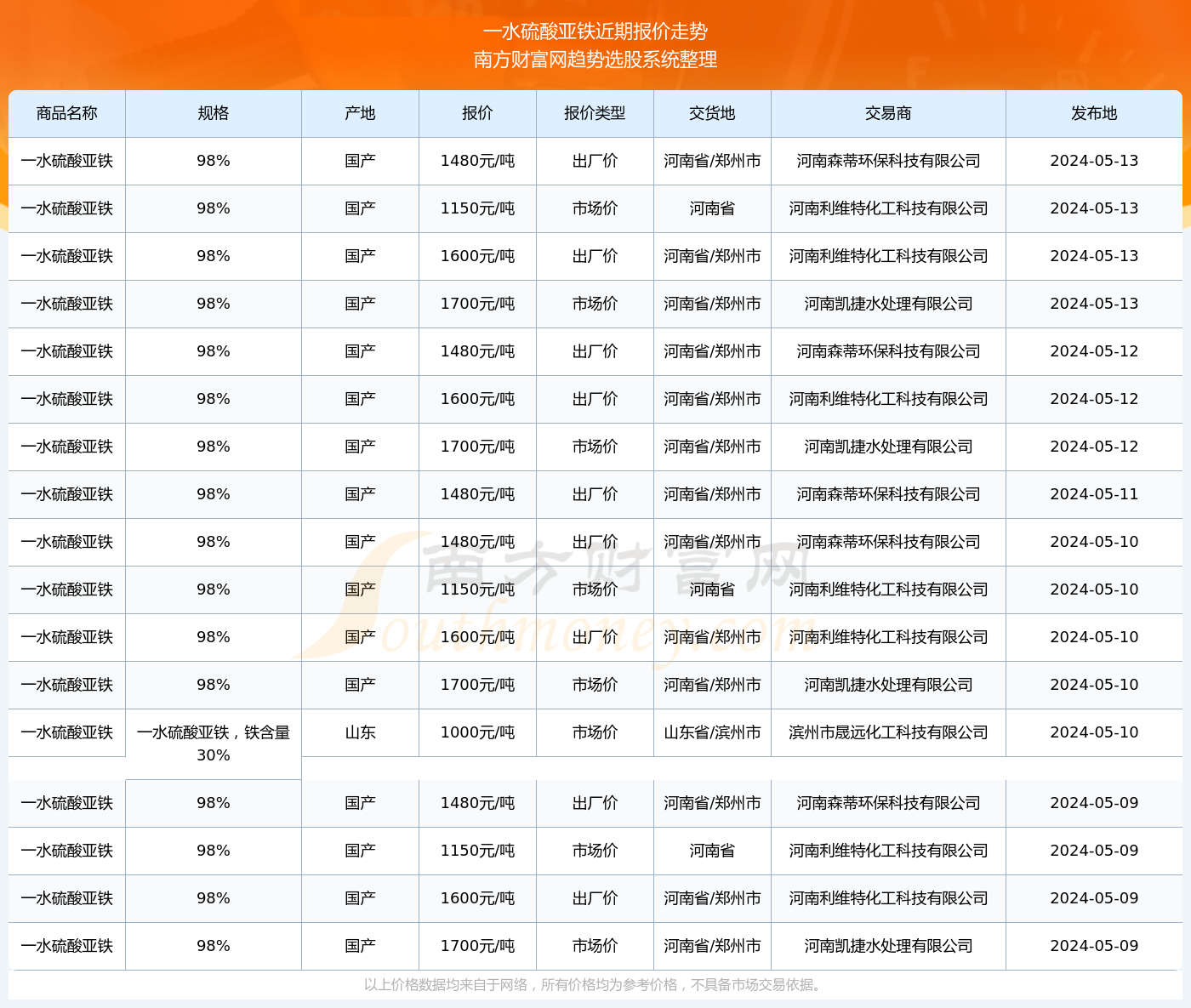
Task: Select the 产地 column header
Action: click(361, 113)
